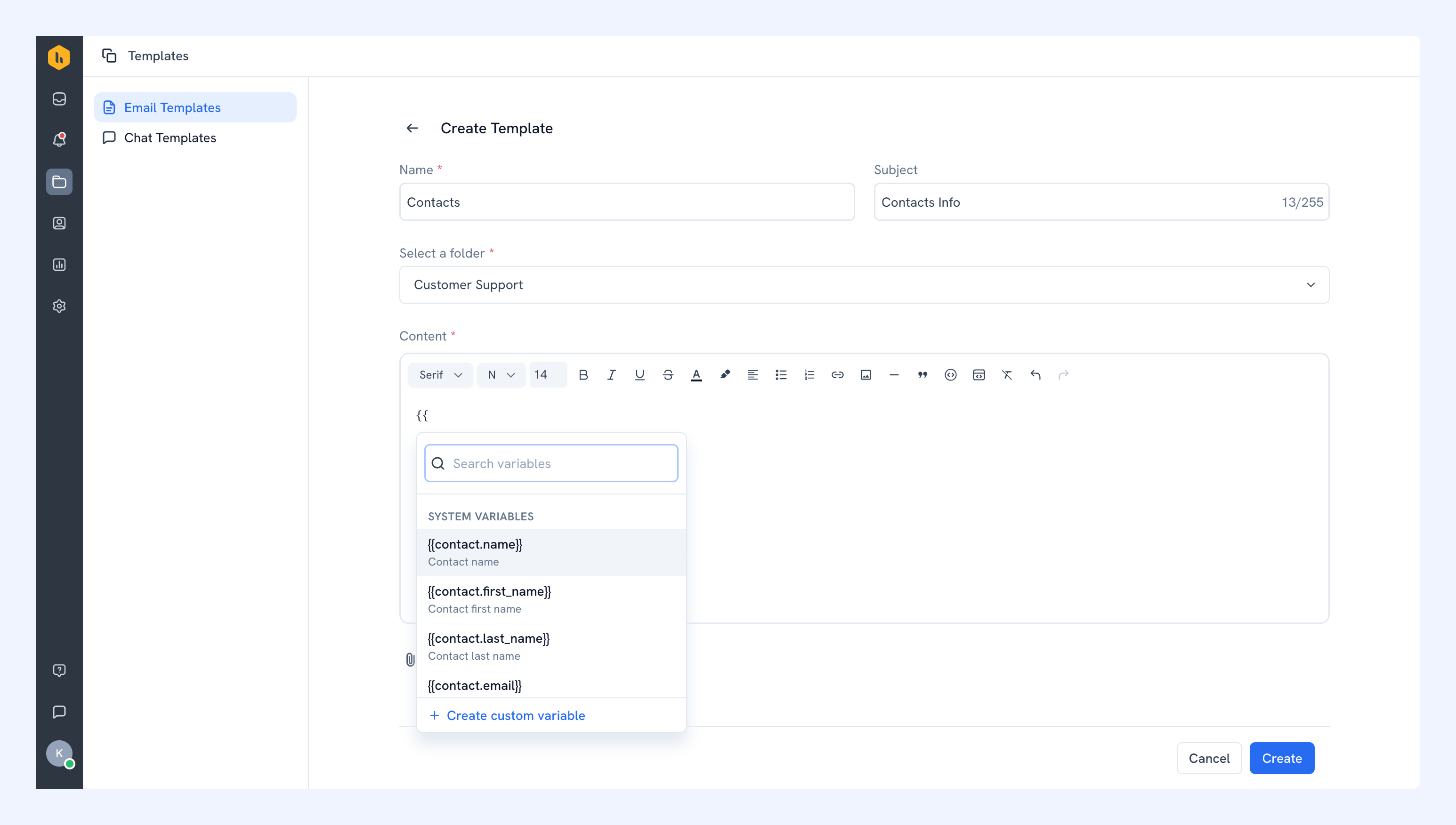Screen dimensions: 1456x825
Task: Clear text formatting
Action: [1007, 374]
